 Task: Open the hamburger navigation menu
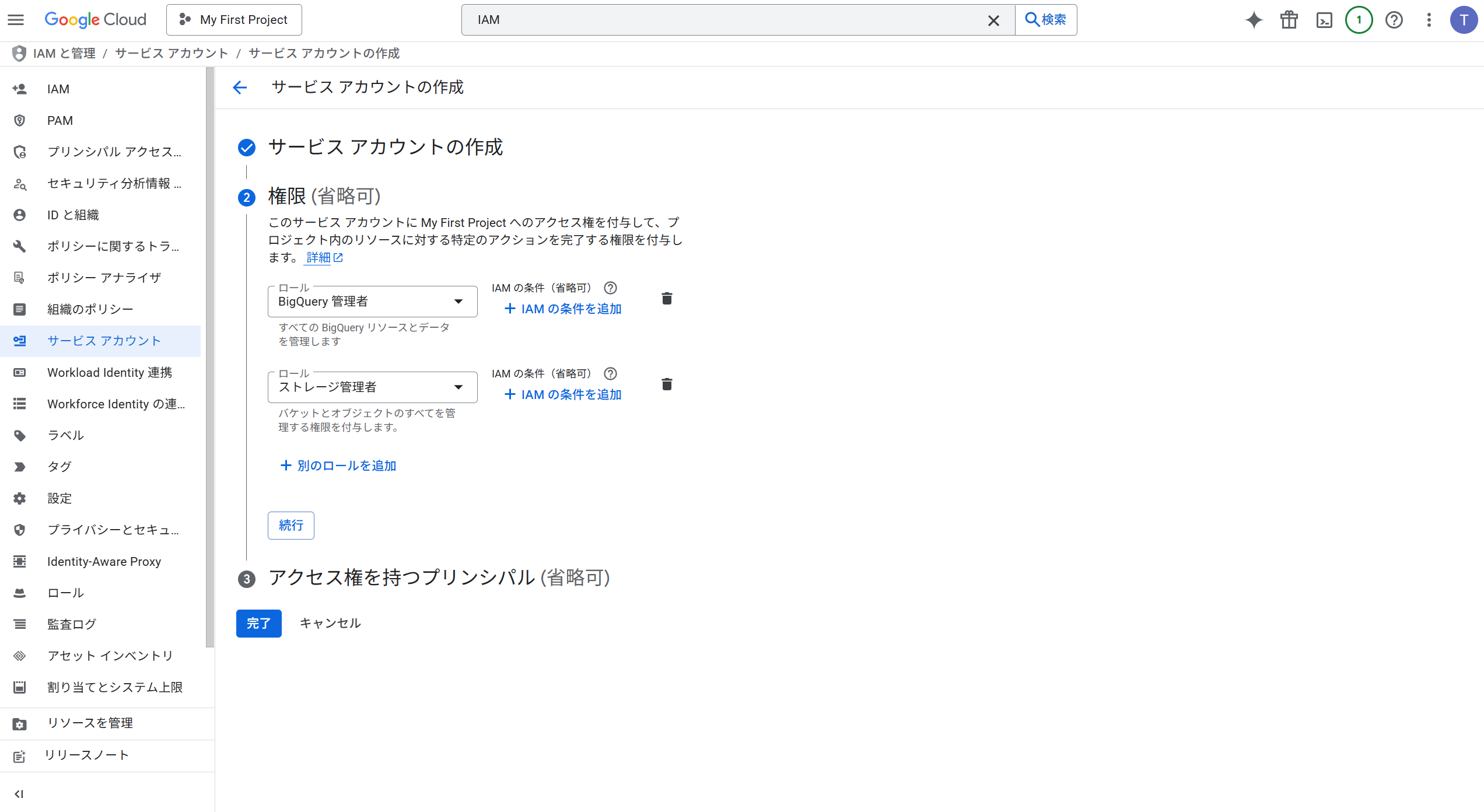pyautogui.click(x=16, y=20)
